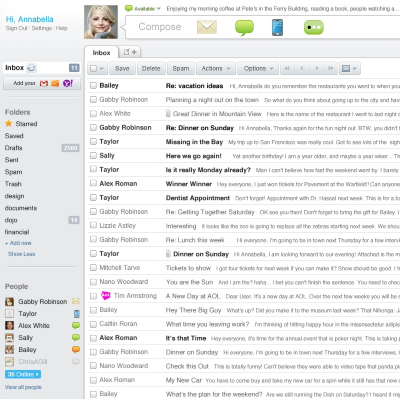400x399 pixels.
Task: Open the Trash folder
Action: pyautogui.click(x=13, y=184)
